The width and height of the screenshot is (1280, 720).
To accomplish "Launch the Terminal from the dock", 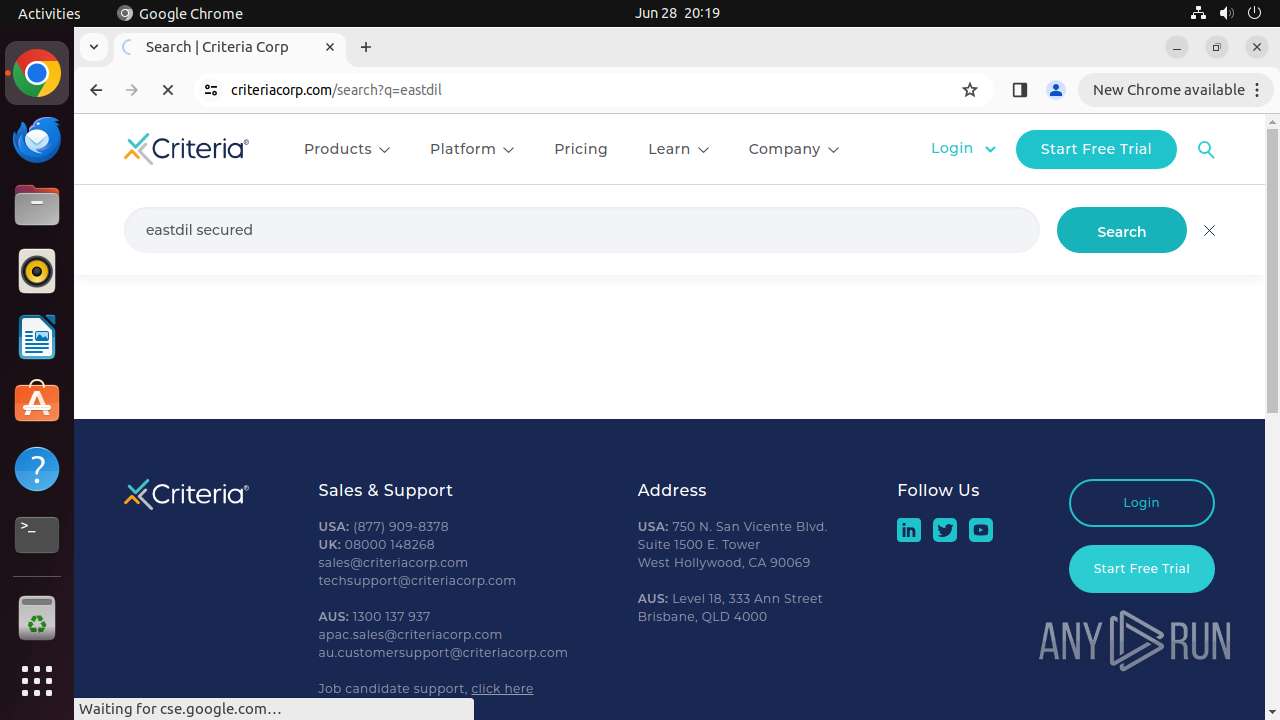I will coord(37,535).
